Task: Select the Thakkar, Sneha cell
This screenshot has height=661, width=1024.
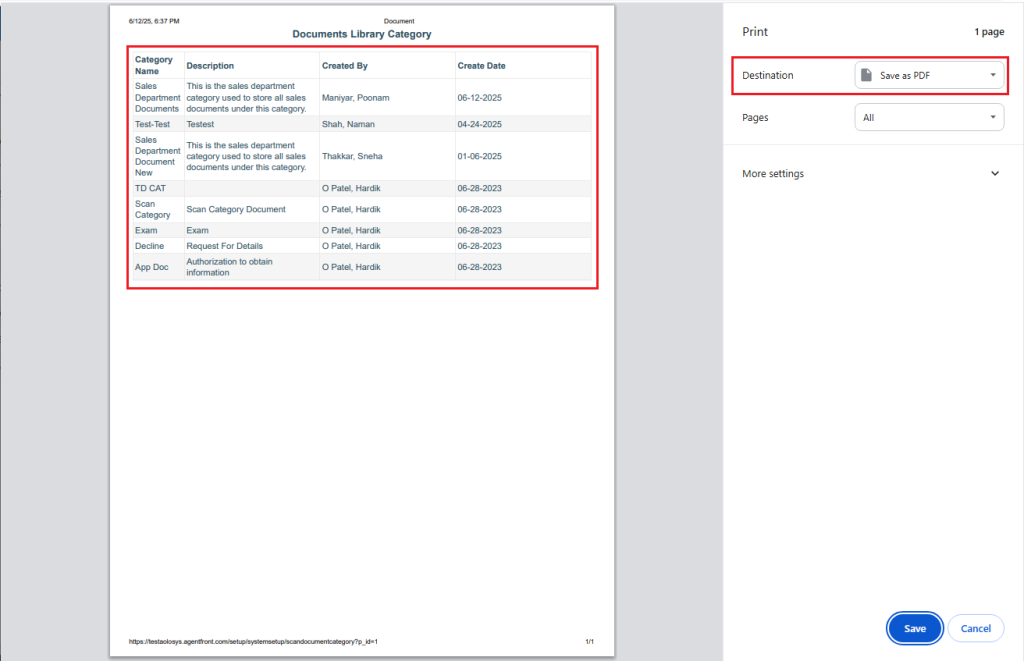Action: click(352, 156)
